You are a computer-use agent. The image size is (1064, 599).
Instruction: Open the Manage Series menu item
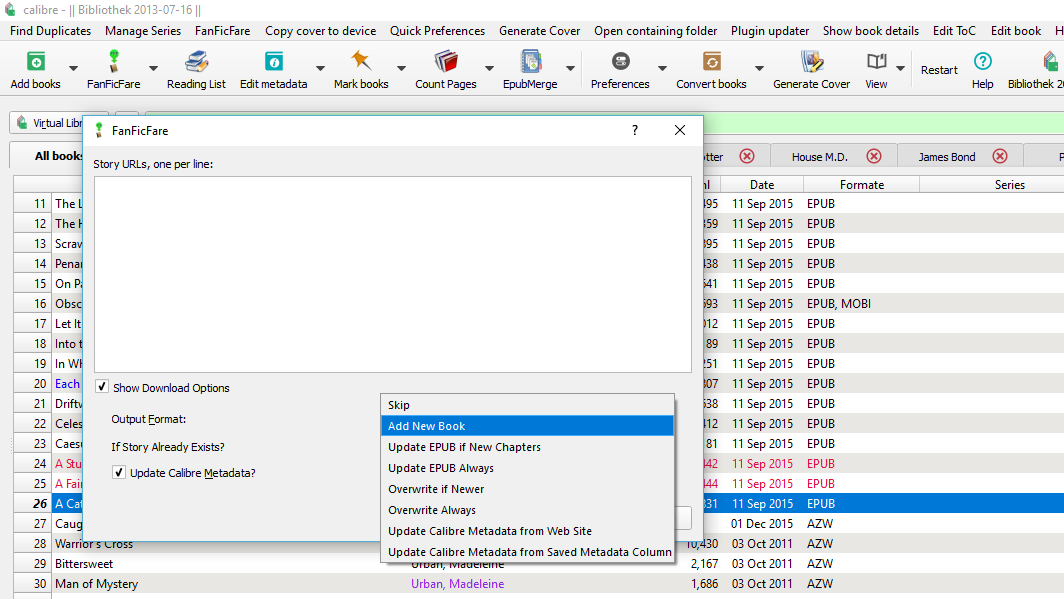pos(143,31)
